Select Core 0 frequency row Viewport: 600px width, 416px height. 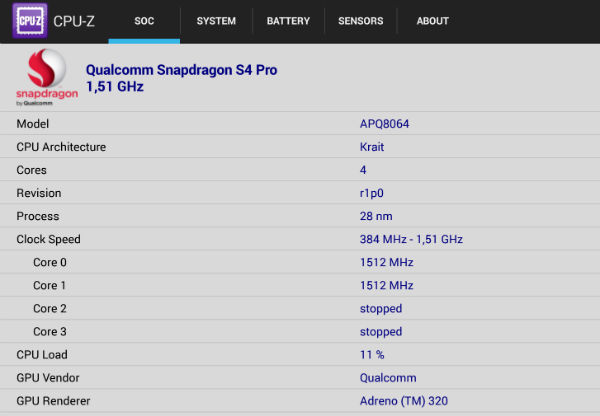click(x=300, y=262)
